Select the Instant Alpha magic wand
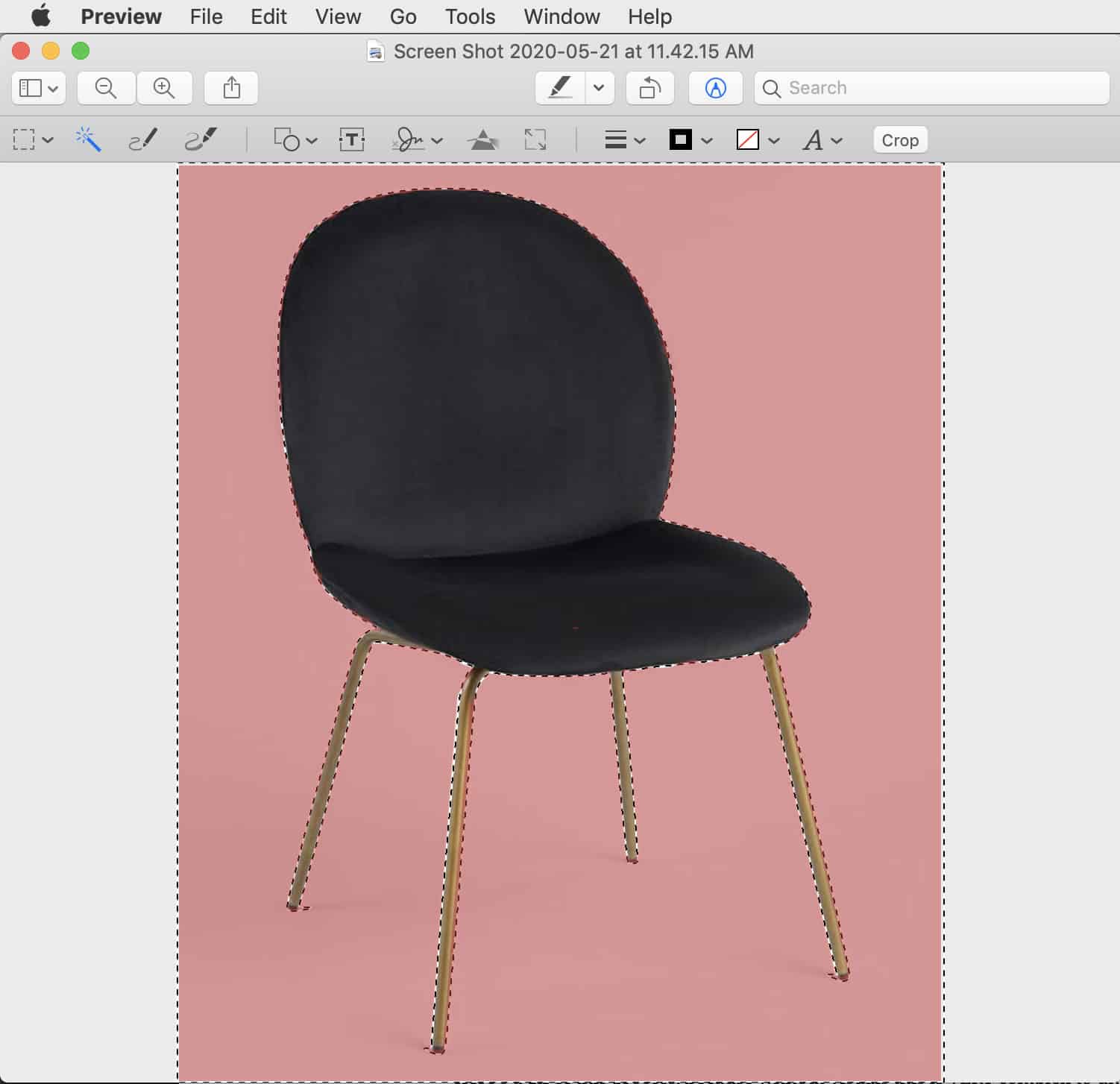 [88, 139]
